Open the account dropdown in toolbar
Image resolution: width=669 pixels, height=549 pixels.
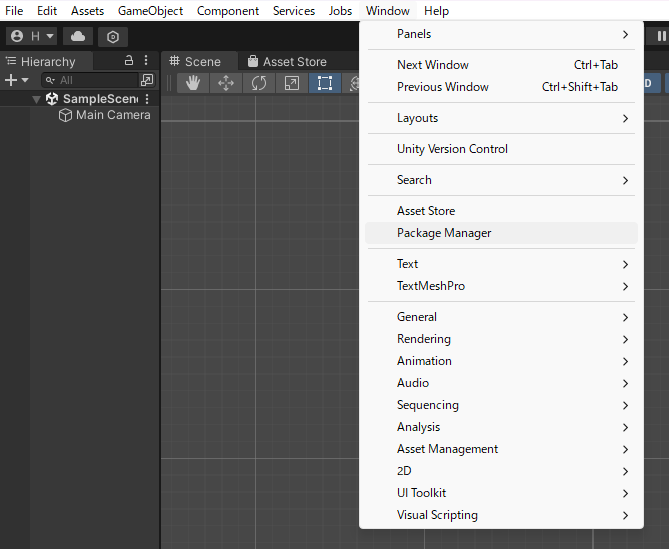coord(32,36)
